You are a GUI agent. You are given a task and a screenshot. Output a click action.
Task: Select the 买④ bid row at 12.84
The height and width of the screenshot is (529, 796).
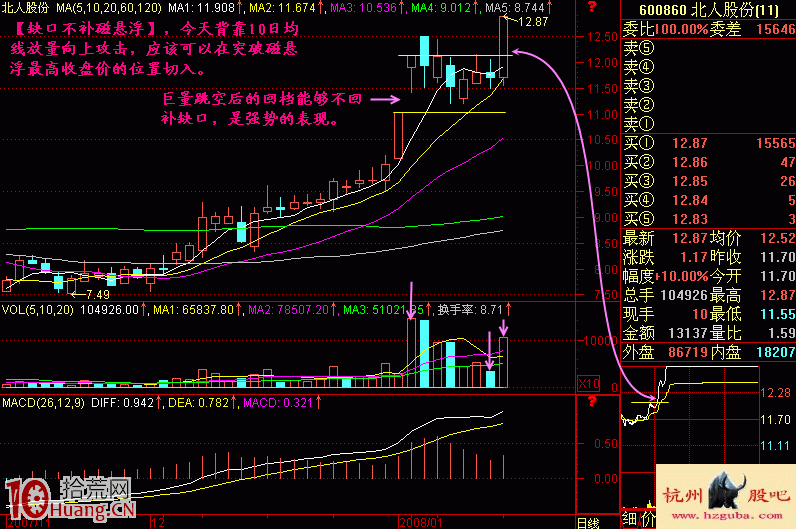(x=709, y=200)
